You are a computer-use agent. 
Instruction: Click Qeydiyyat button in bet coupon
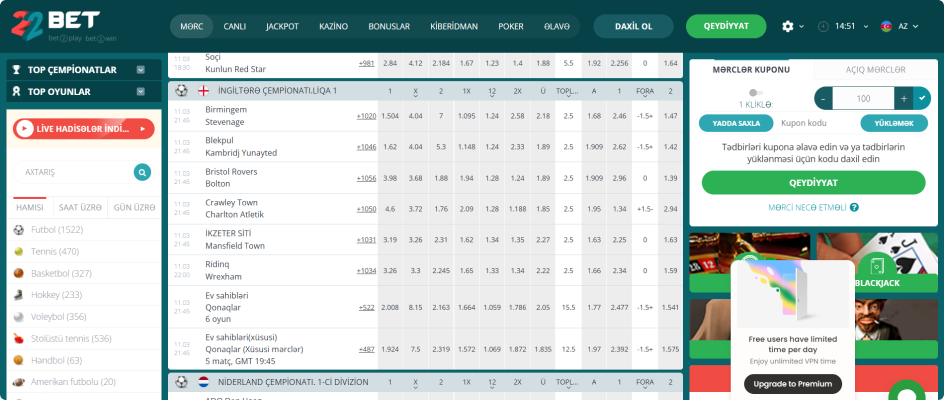(x=813, y=183)
